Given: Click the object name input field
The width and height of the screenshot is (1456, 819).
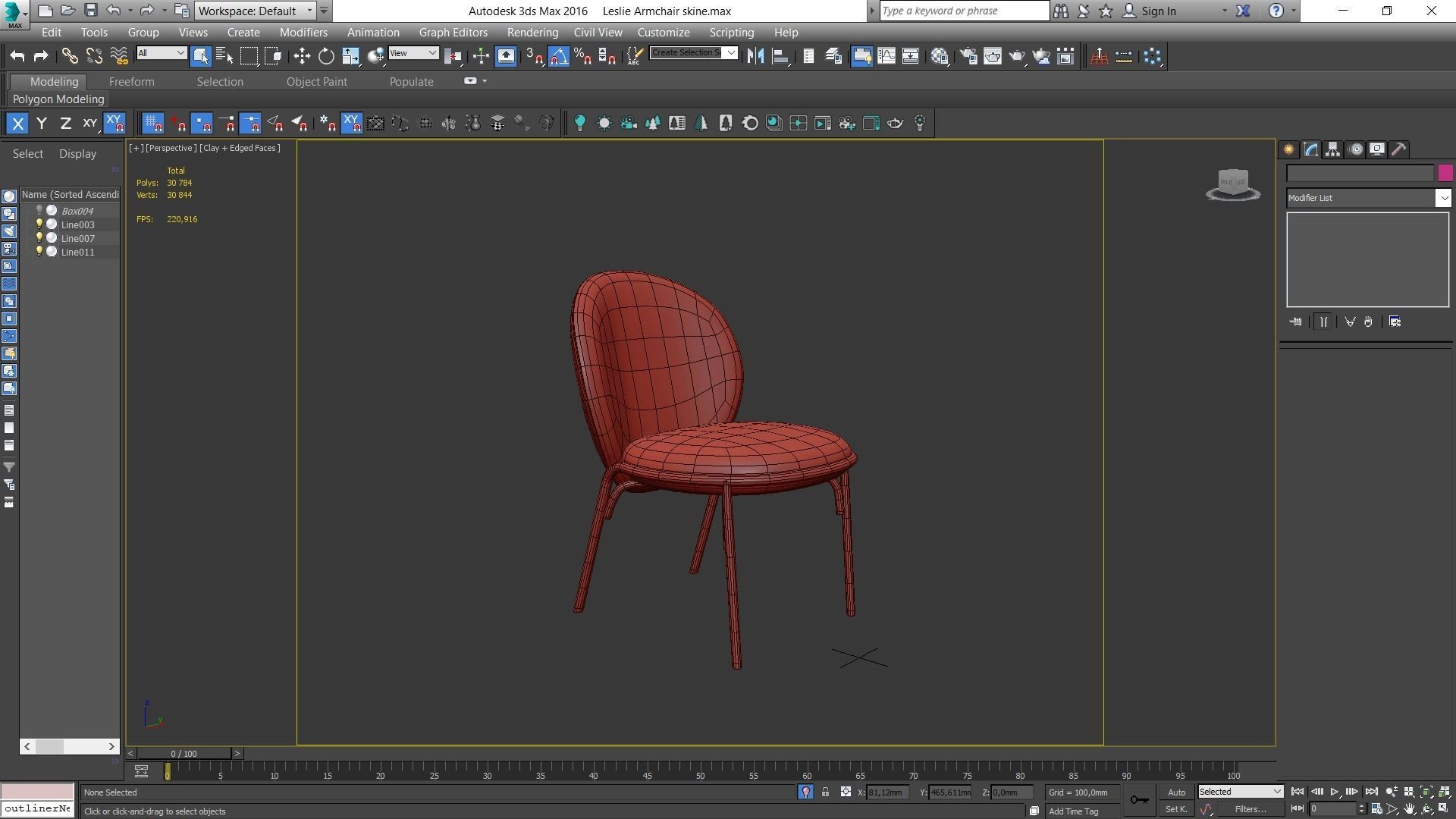Looking at the screenshot, I should pos(1360,173).
